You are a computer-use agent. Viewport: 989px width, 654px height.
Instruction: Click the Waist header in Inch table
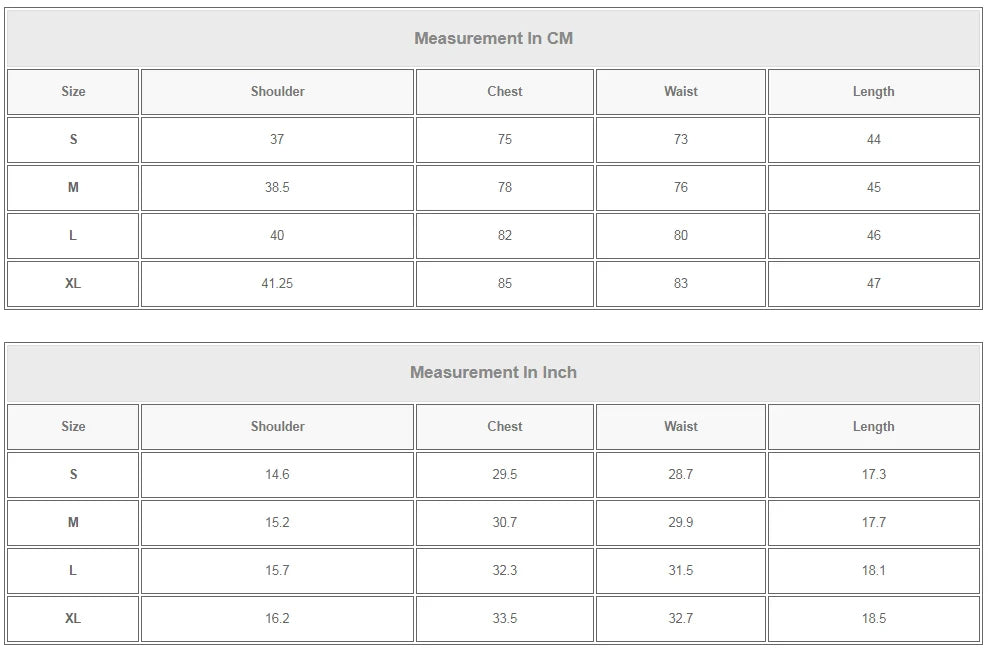pyautogui.click(x=681, y=427)
